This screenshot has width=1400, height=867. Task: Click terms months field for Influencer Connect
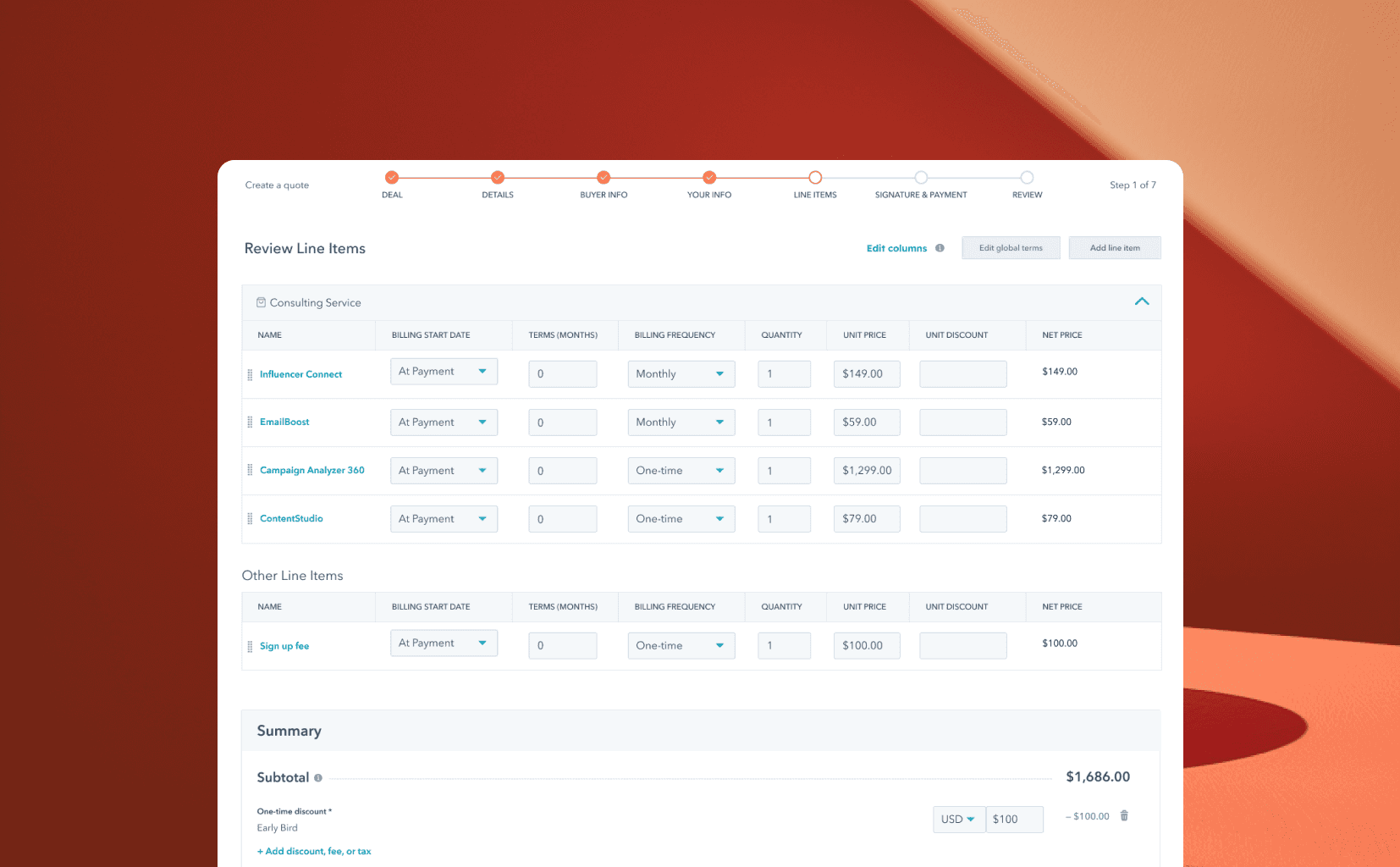coord(563,373)
